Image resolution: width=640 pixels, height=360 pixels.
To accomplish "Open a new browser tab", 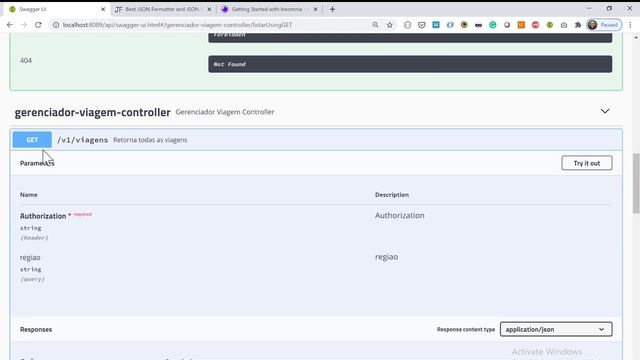I will point(332,9).
